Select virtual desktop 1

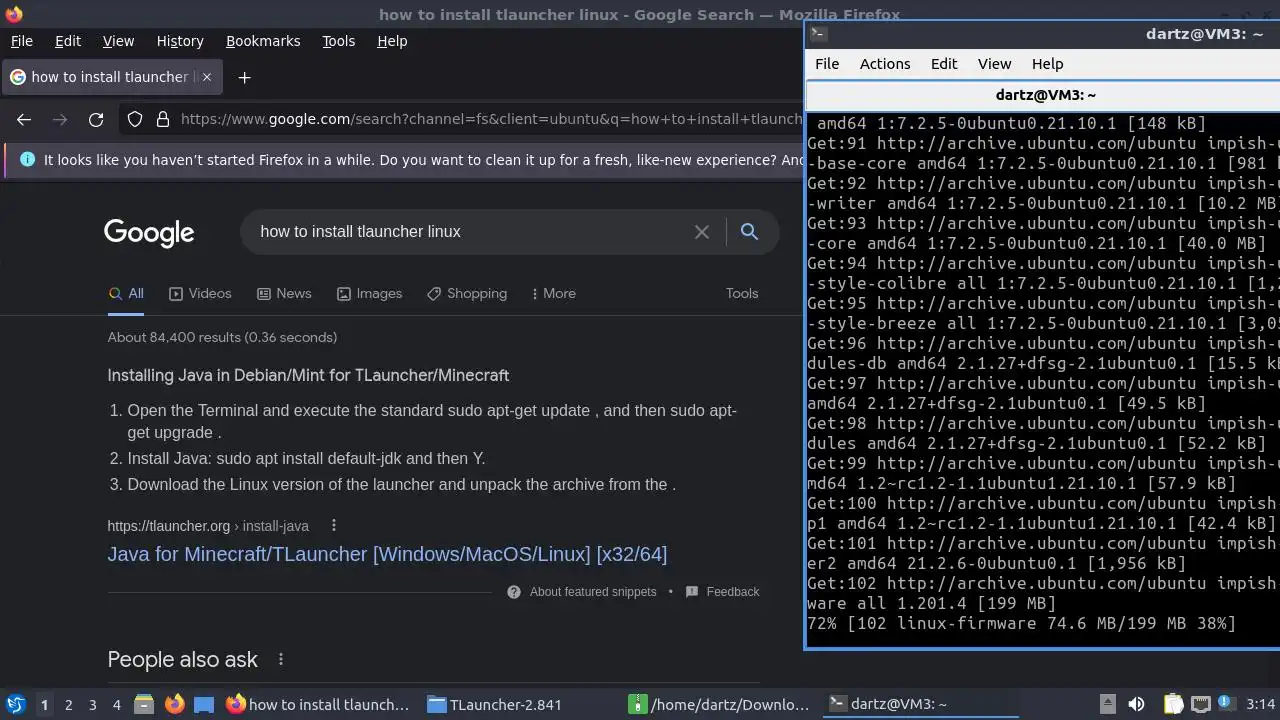44,705
